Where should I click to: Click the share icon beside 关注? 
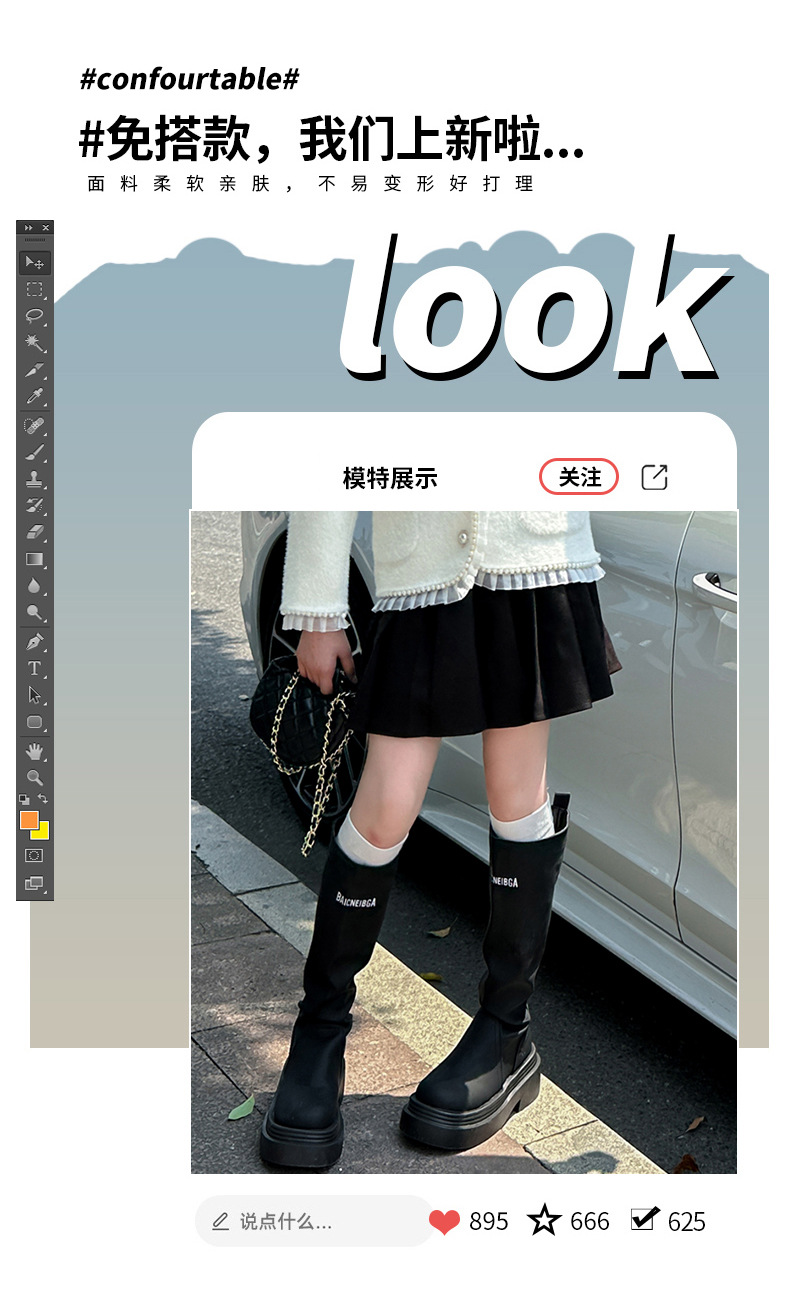tap(654, 477)
